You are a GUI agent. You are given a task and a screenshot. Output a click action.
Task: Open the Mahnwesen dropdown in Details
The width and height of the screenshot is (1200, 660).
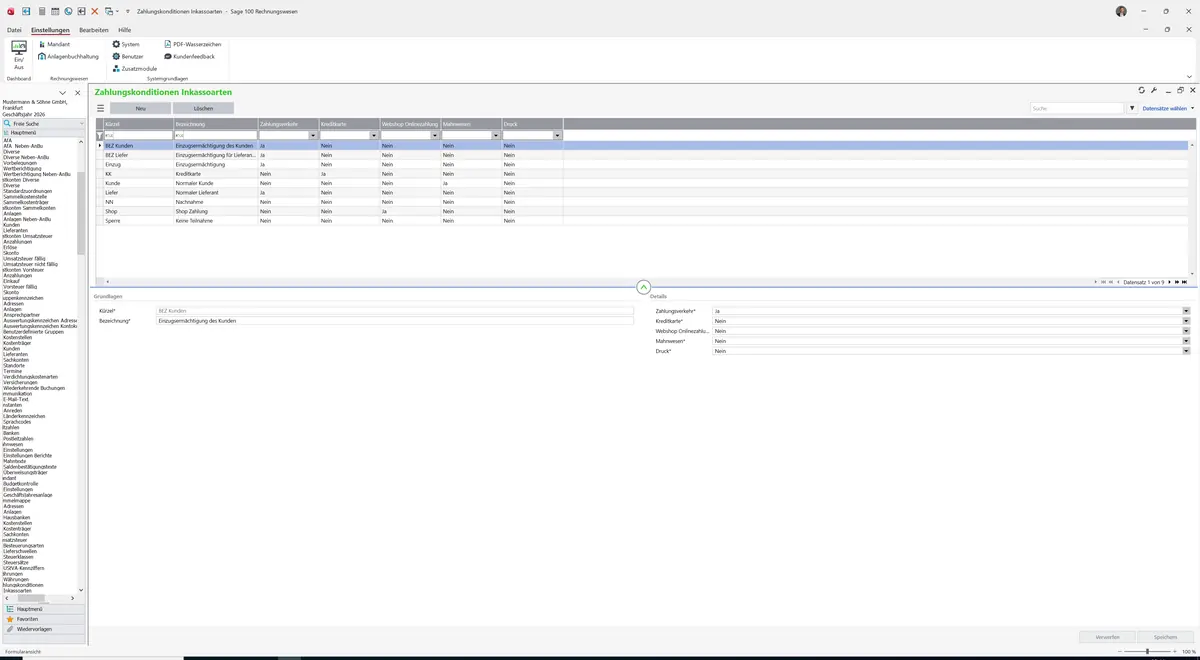[1186, 341]
